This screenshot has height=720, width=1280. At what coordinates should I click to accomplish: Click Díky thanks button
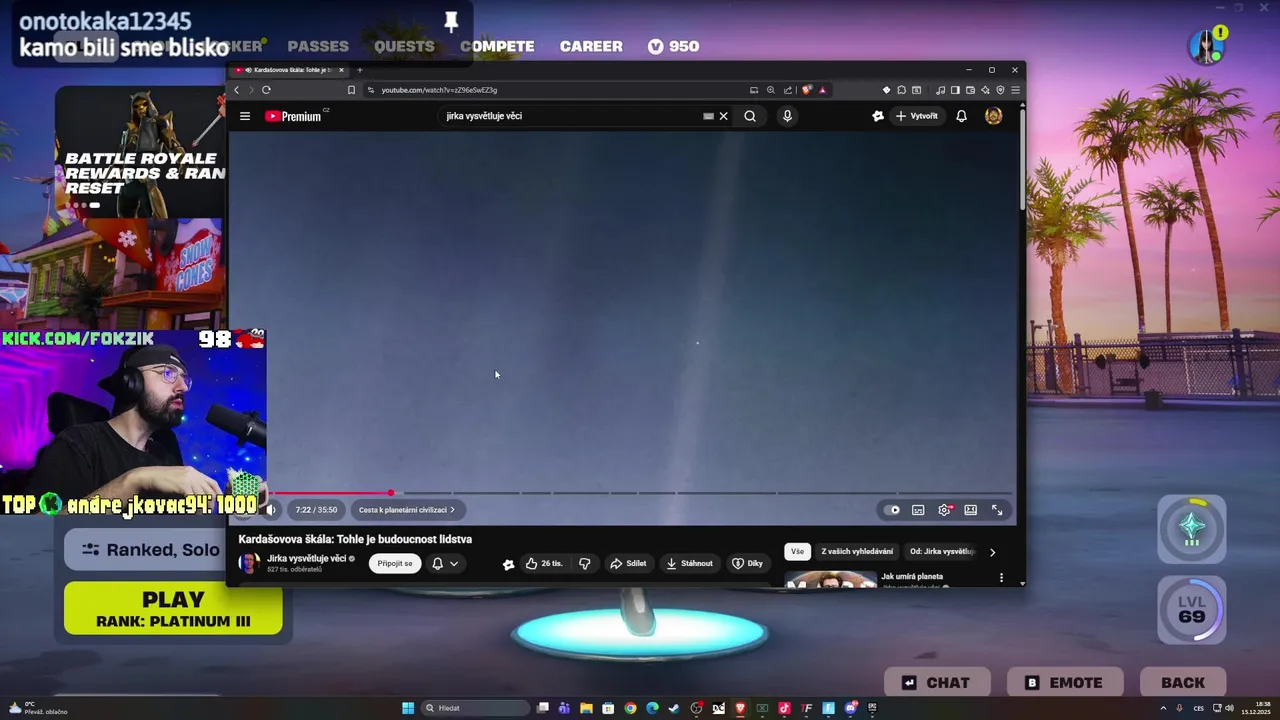(x=747, y=563)
